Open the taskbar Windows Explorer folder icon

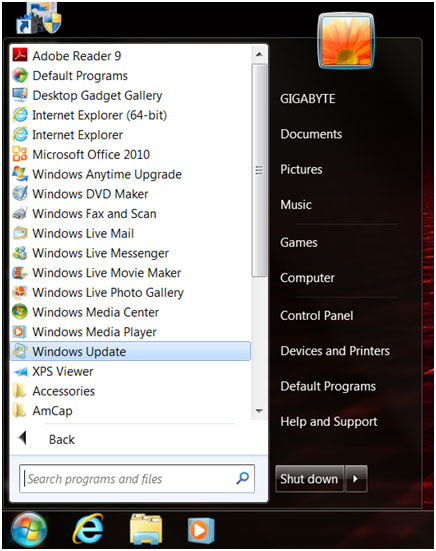click(x=145, y=529)
